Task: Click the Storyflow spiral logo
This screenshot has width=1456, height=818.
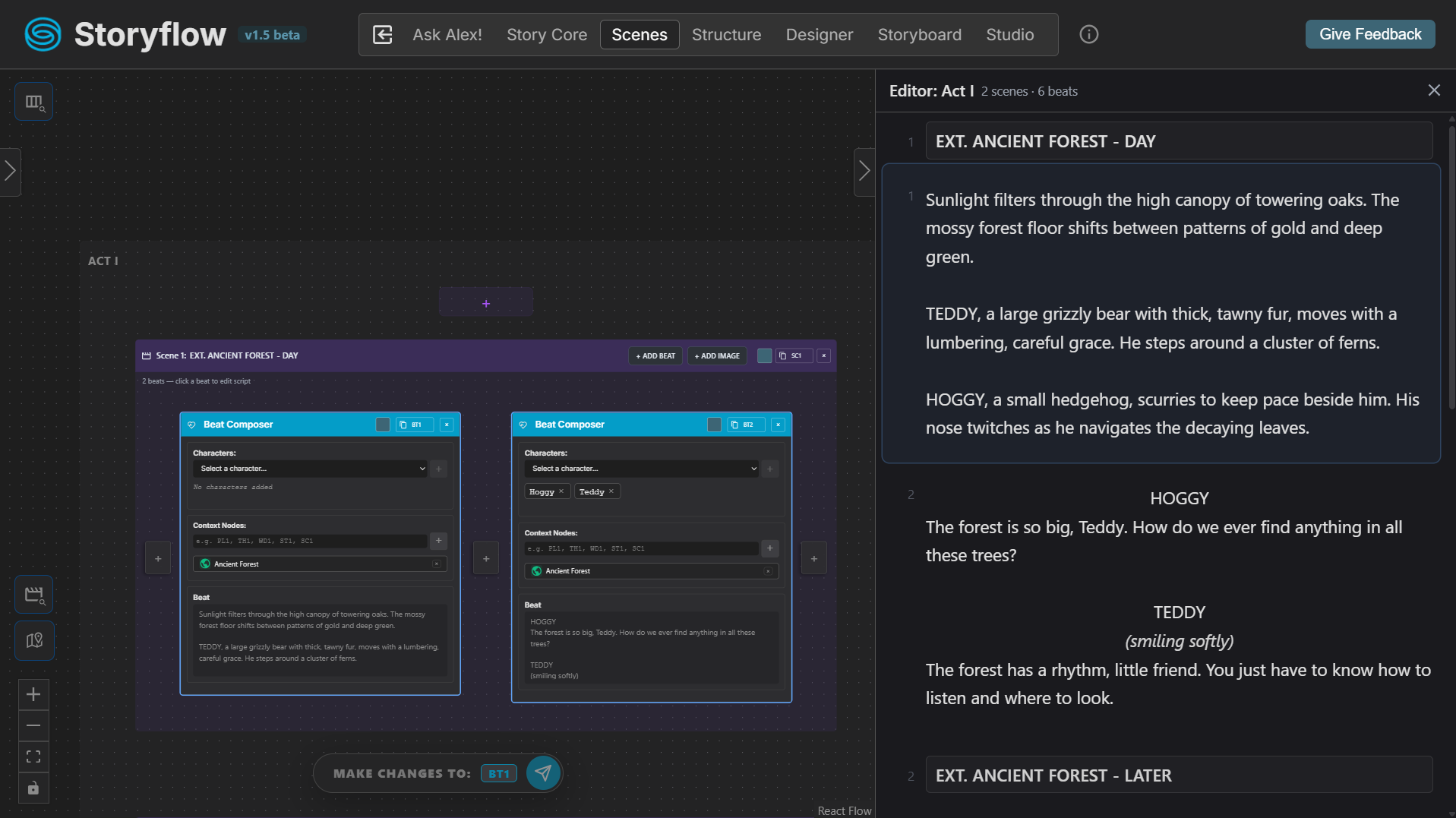Action: 43,34
